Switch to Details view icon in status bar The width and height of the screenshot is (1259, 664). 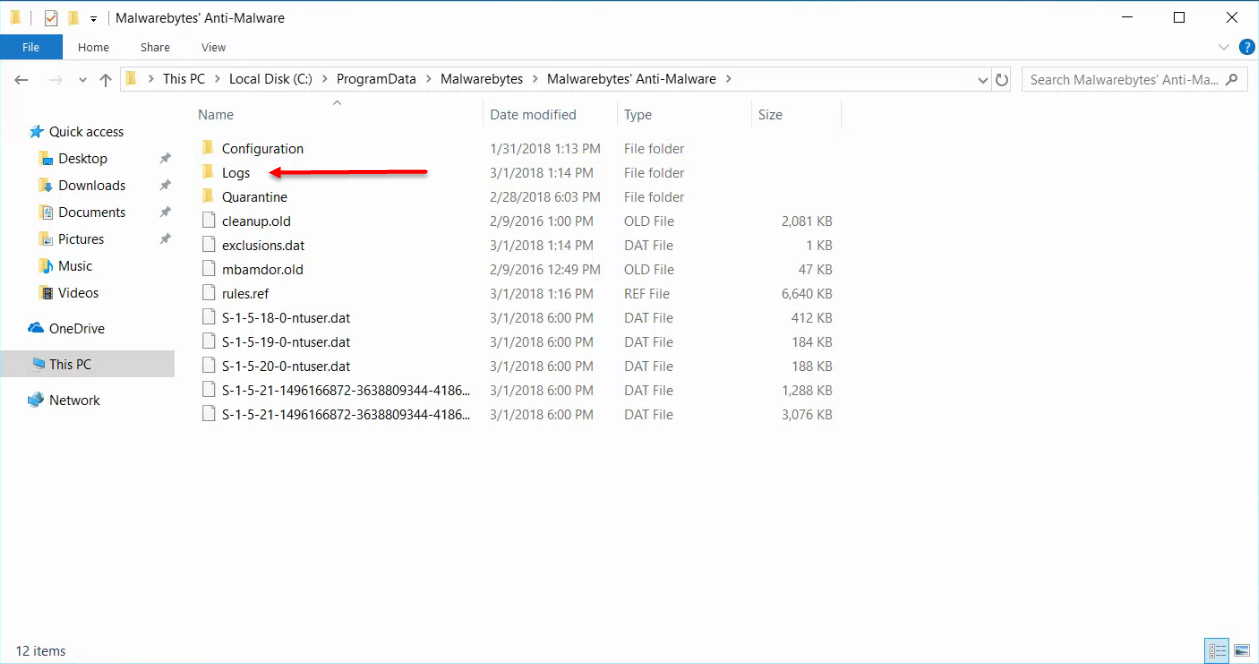pos(1216,651)
